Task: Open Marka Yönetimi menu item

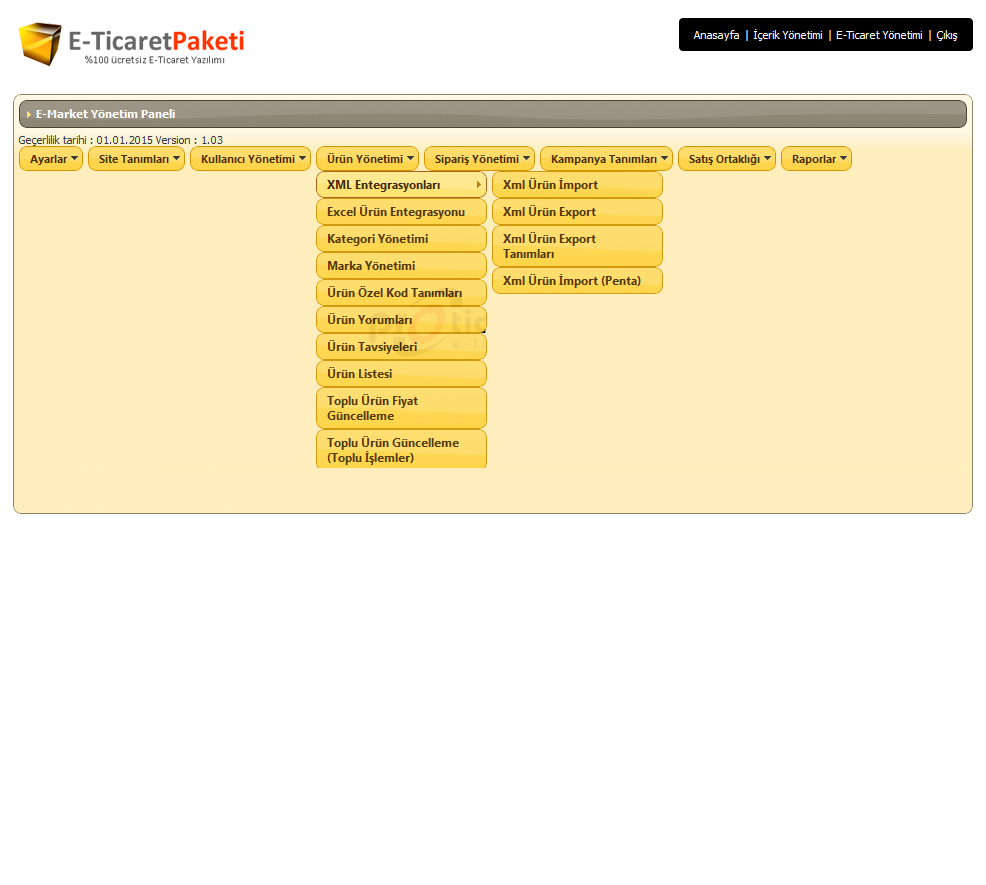Action: click(x=400, y=266)
